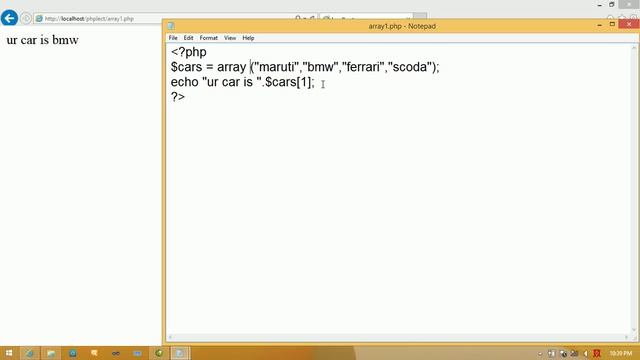The height and width of the screenshot is (360, 640).
Task: Open the Edit menu in Notepad
Action: 188,38
